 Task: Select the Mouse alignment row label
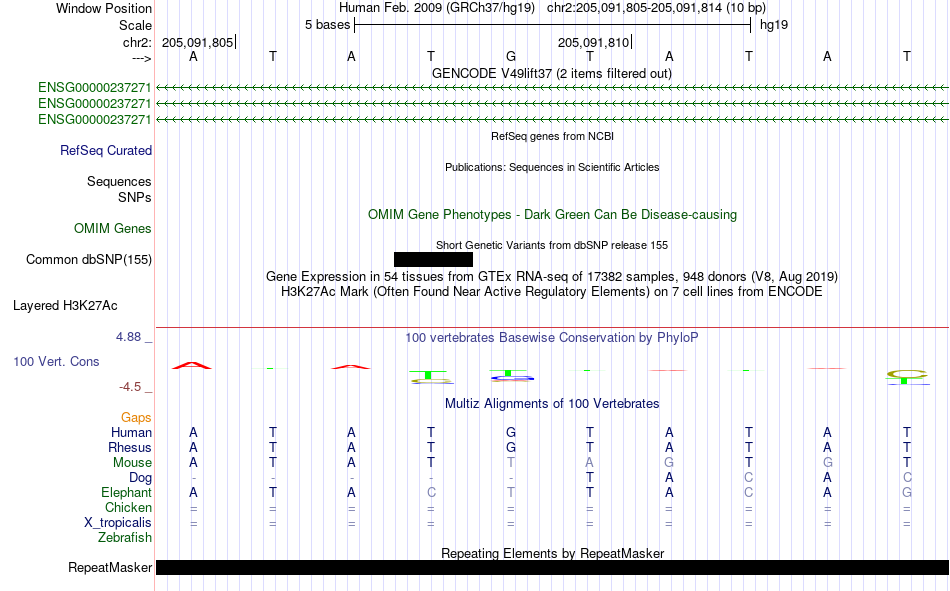tap(132, 462)
